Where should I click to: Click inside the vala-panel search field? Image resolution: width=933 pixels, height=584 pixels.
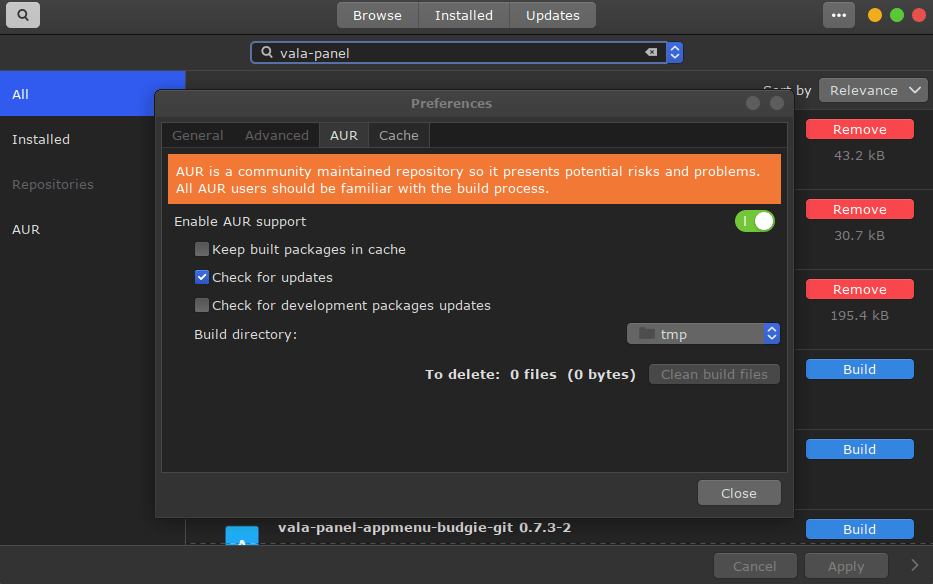tap(450, 53)
